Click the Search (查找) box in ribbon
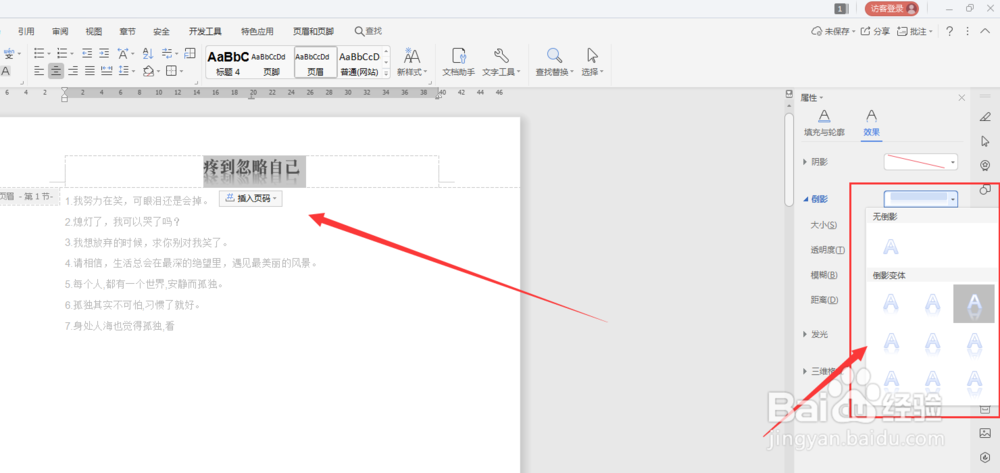This screenshot has height=473, width=1000. pos(369,31)
